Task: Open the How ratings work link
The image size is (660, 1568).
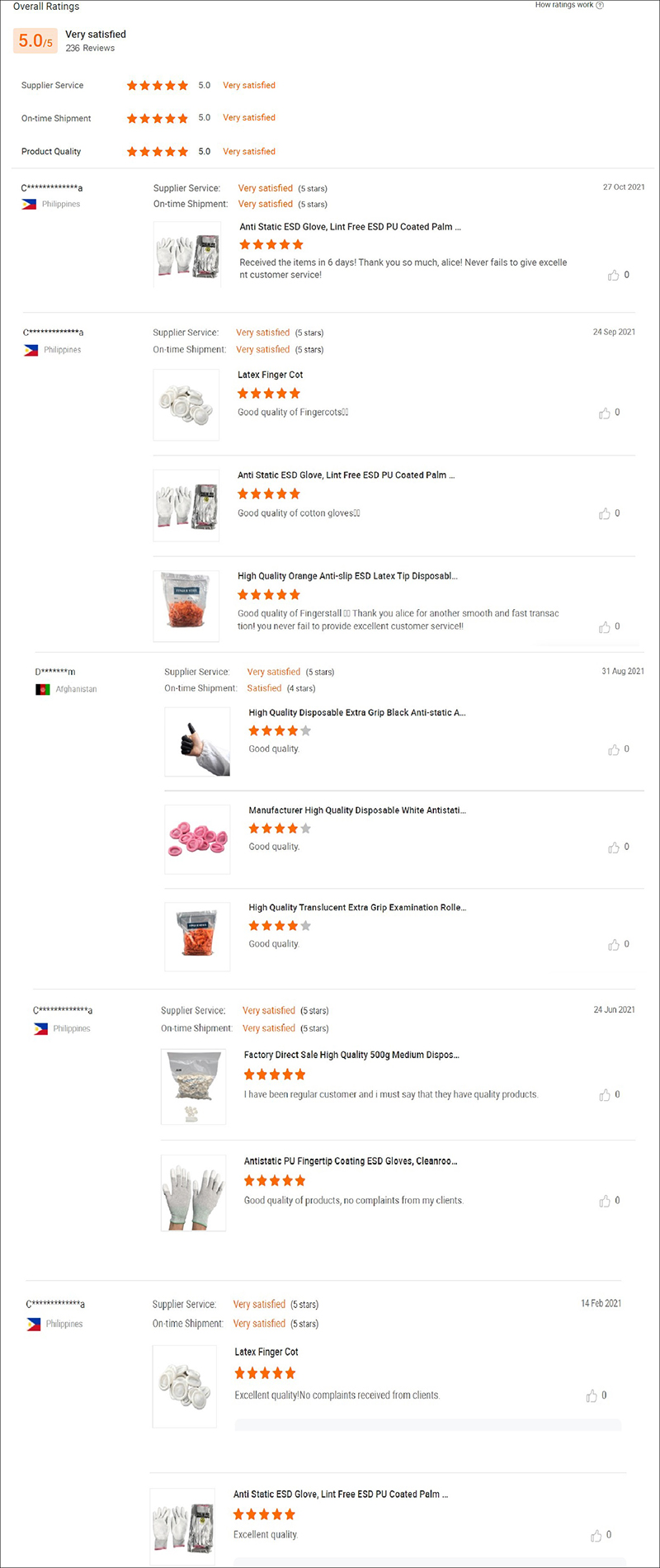Action: point(565,4)
